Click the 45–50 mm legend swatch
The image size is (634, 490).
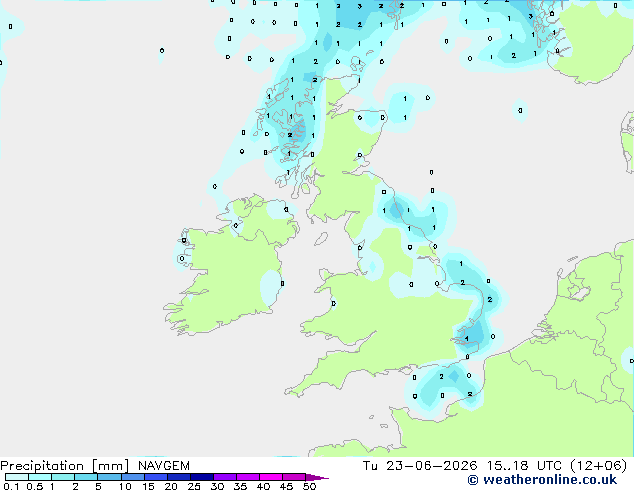(294, 477)
